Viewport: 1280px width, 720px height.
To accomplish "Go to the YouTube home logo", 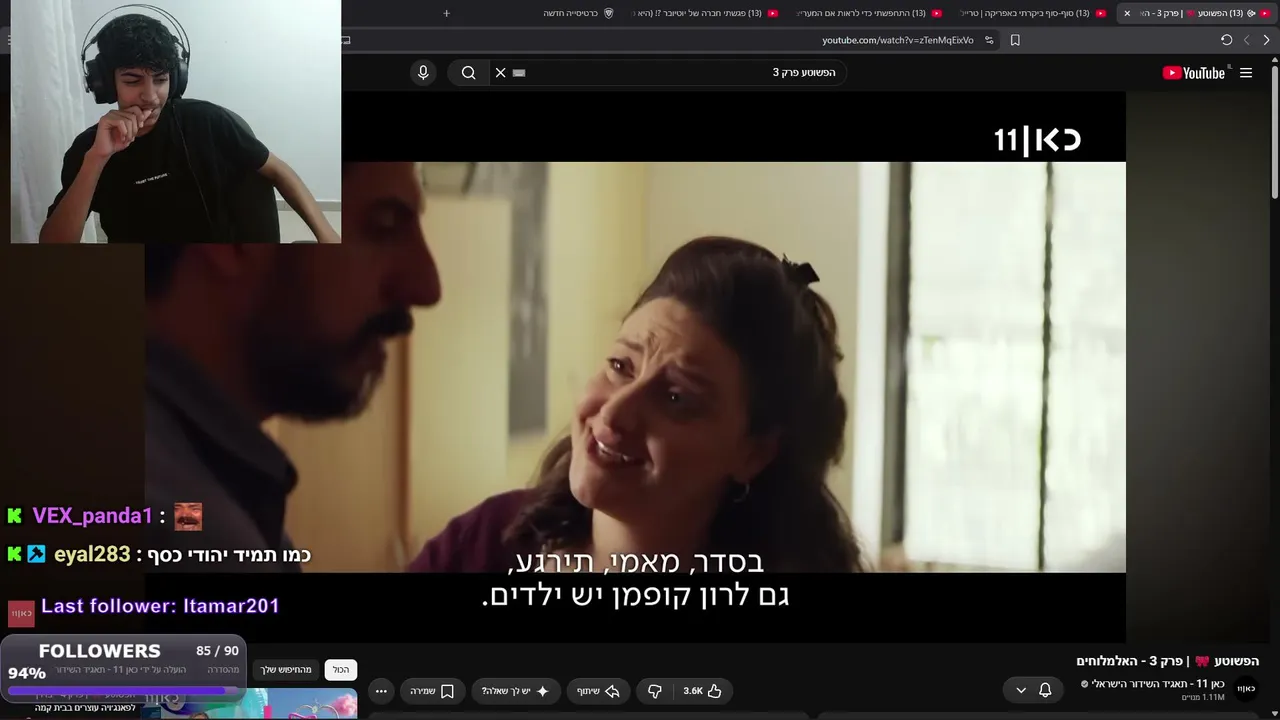I will pos(1194,72).
